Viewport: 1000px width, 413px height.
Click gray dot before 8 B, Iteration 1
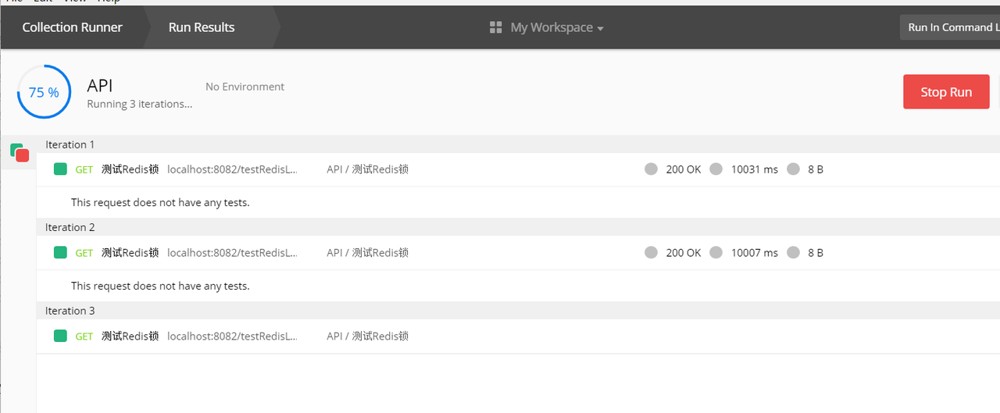[x=793, y=169]
